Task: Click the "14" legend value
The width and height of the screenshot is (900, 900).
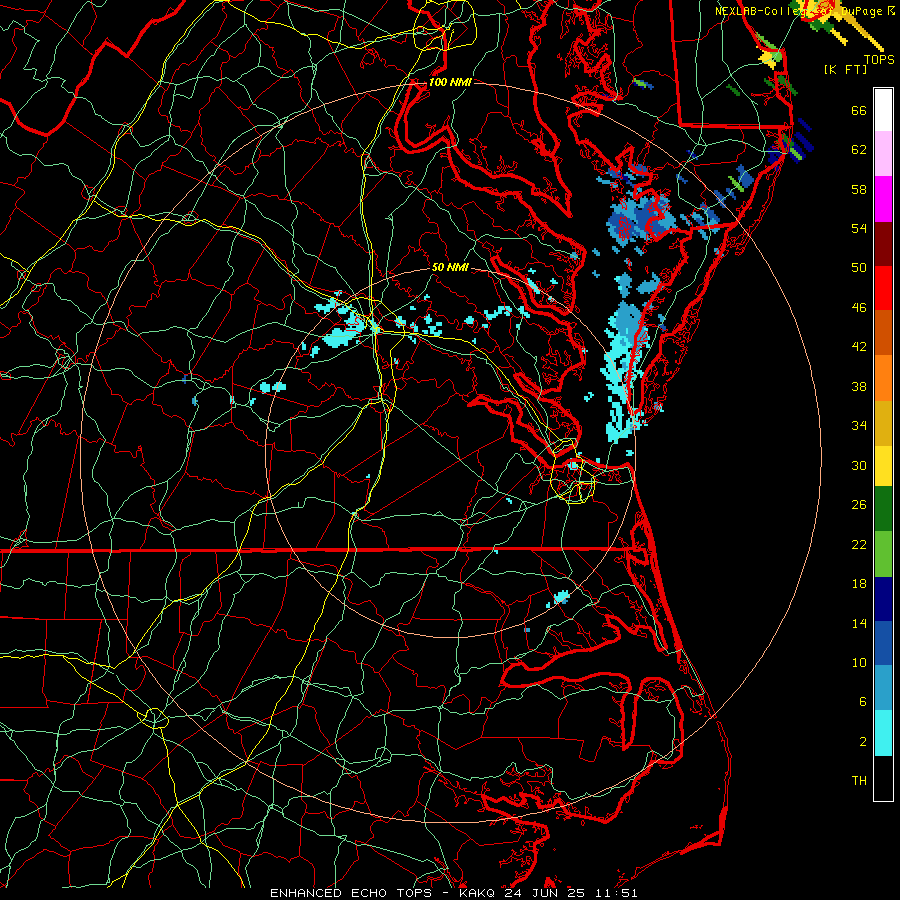Action: coord(859,623)
